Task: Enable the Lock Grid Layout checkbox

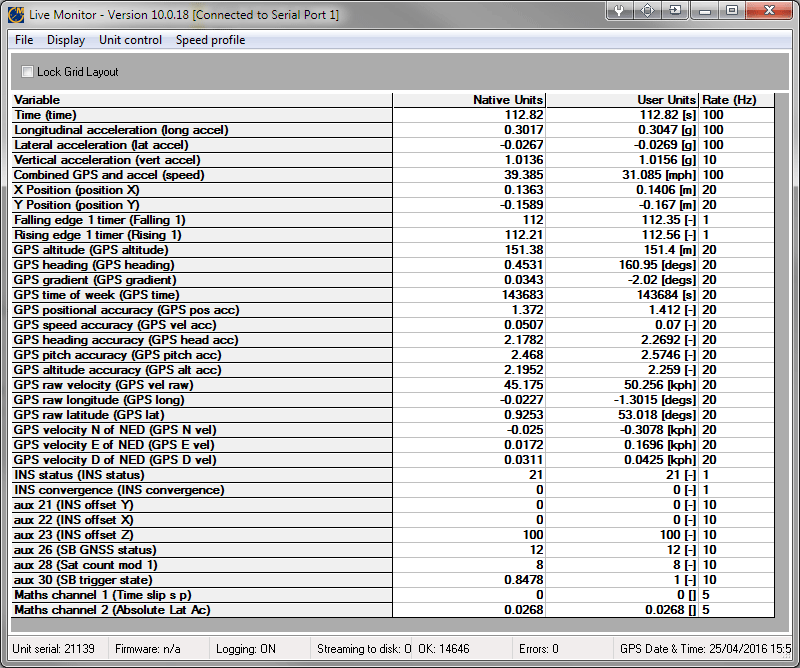Action: tap(27, 72)
